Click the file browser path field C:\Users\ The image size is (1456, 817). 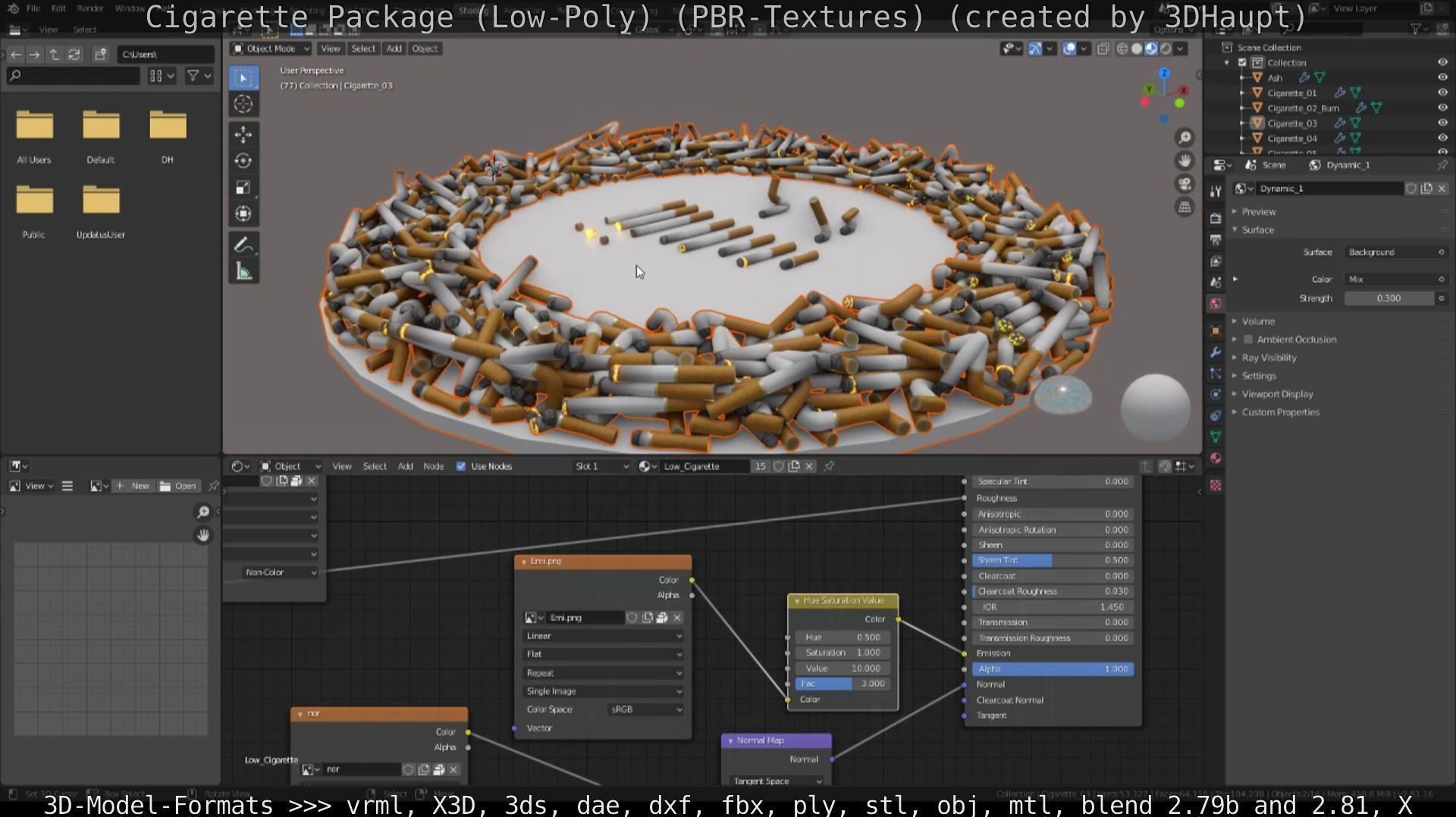coord(165,55)
